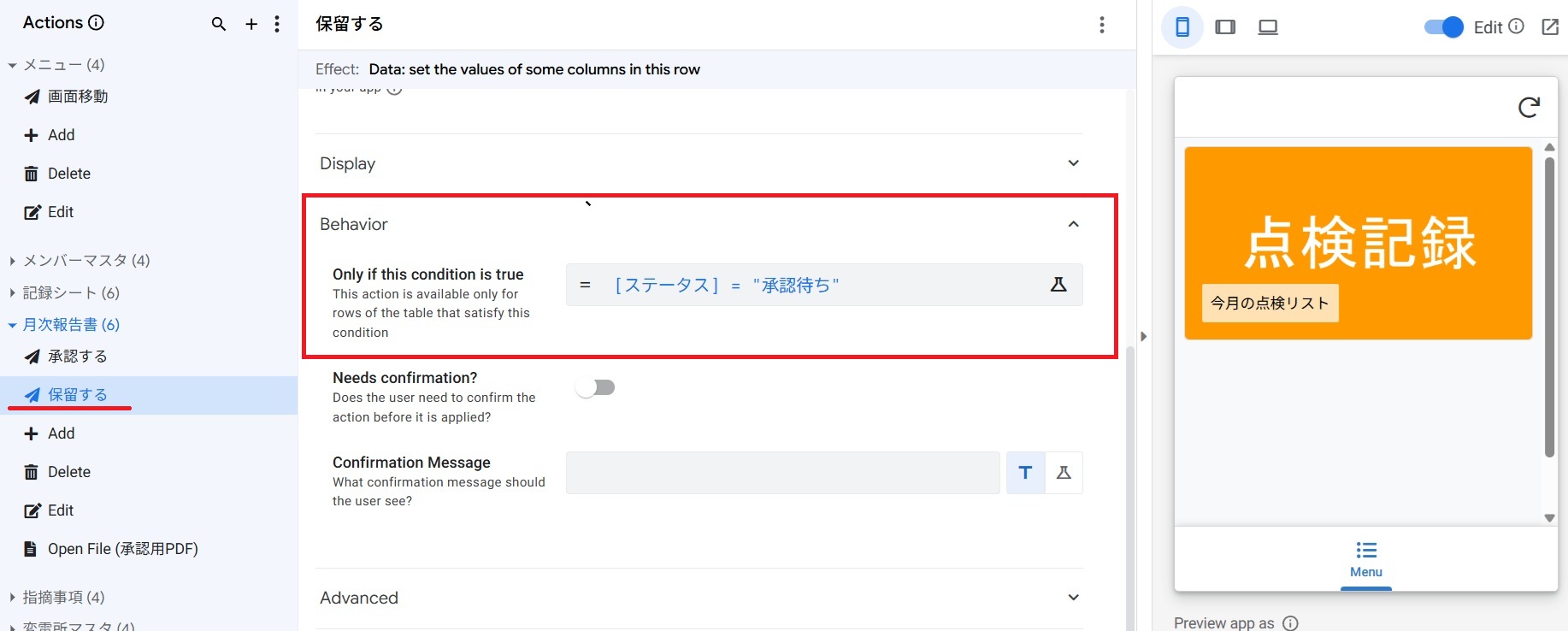Select the 承認する action

click(77, 357)
